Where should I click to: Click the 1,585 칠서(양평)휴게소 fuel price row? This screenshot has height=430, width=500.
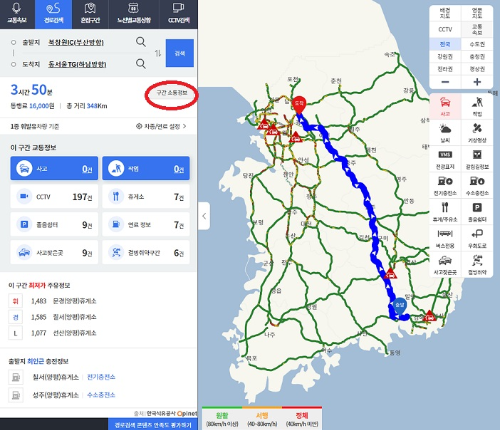pos(53,317)
